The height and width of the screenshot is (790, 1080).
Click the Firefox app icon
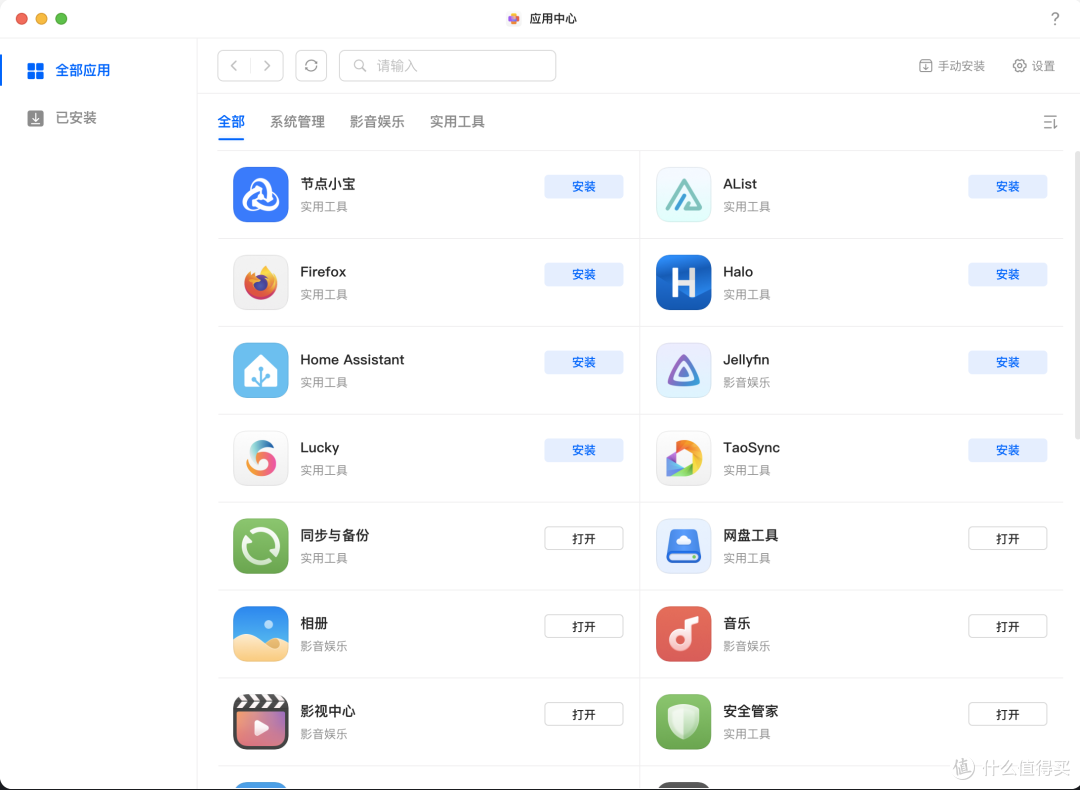(x=260, y=282)
